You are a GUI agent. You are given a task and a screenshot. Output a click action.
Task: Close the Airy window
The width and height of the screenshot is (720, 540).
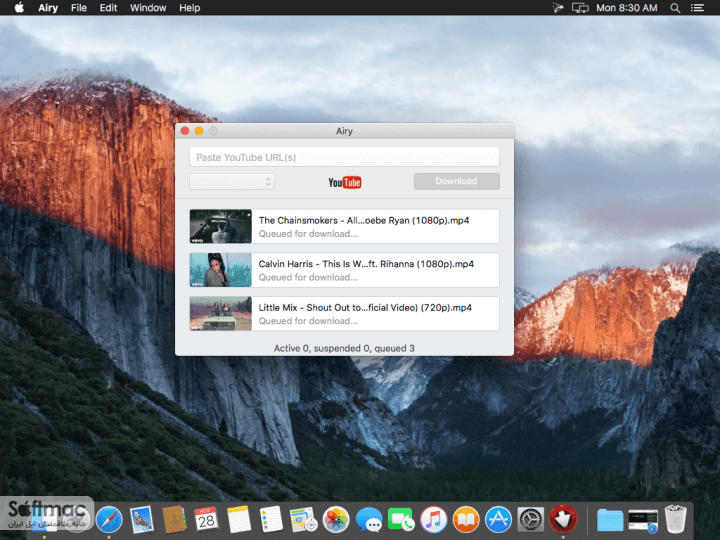pyautogui.click(x=185, y=131)
